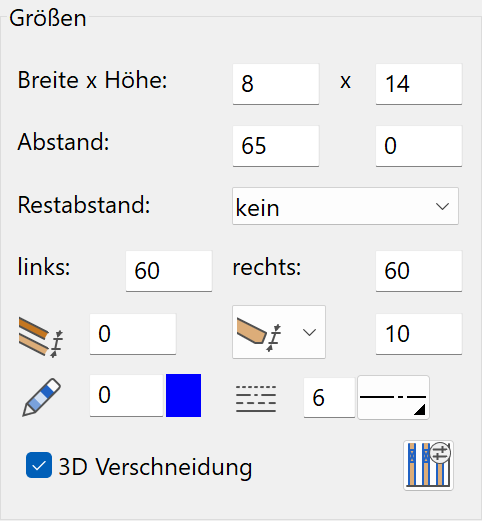
Task: Expand the beam end-cut type dropdown arrow
Action: tap(309, 332)
